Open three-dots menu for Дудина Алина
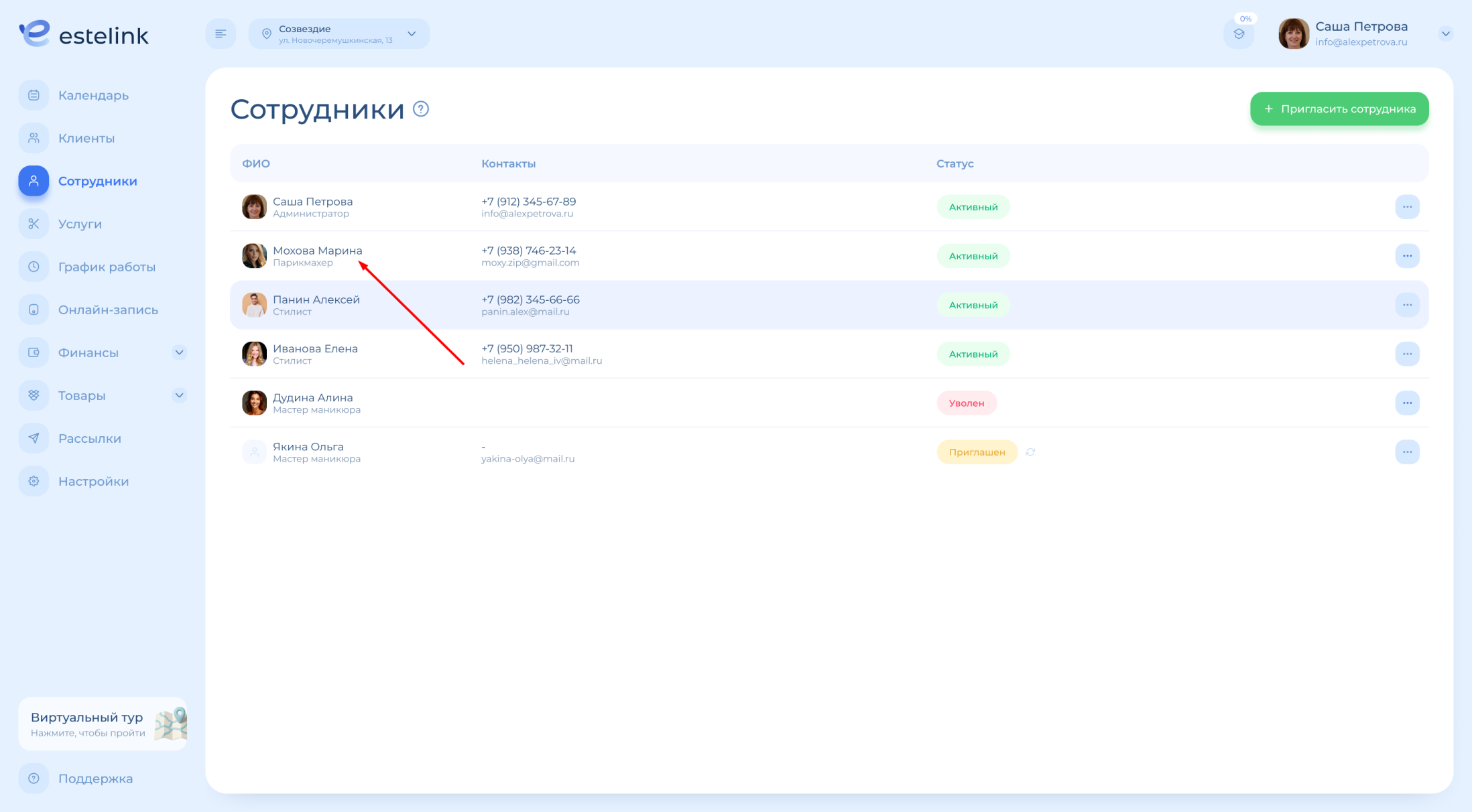Viewport: 1472px width, 812px height. (1407, 403)
